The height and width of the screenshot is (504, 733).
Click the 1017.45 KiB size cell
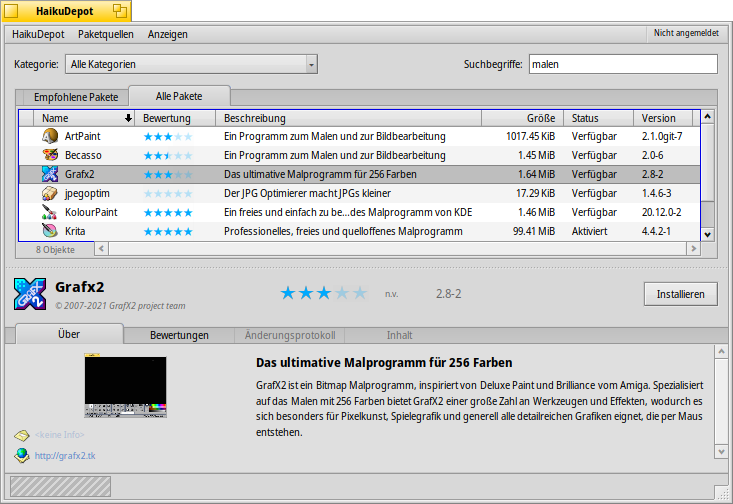point(531,136)
